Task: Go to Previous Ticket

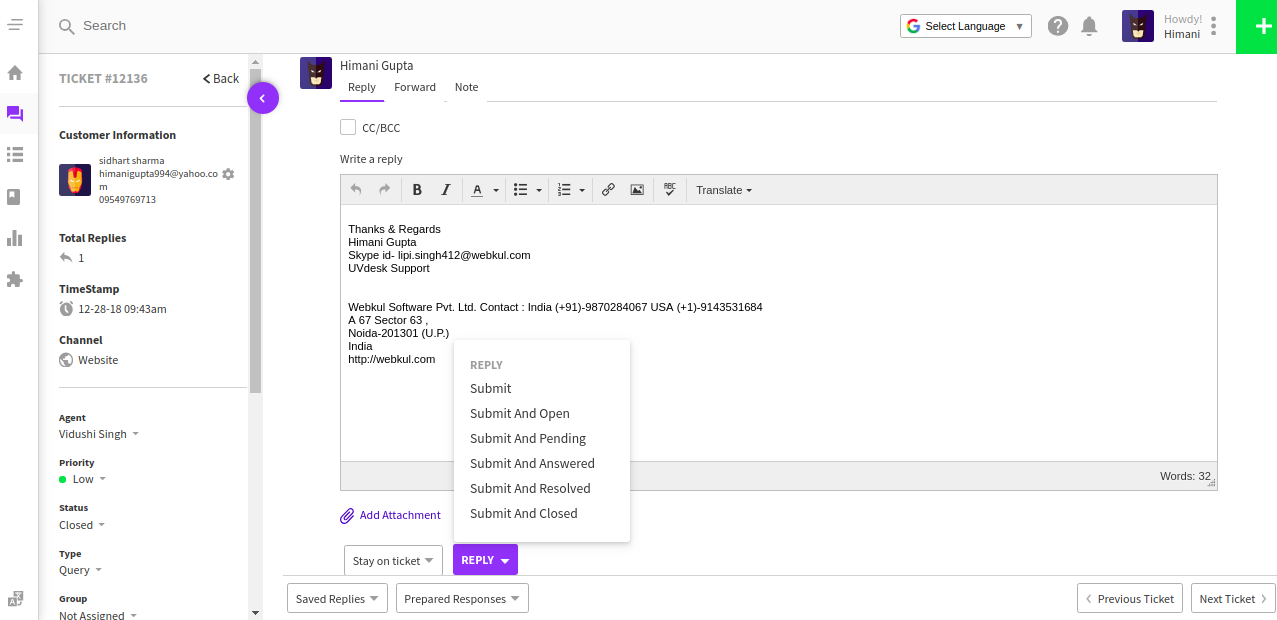Action: click(x=1130, y=598)
